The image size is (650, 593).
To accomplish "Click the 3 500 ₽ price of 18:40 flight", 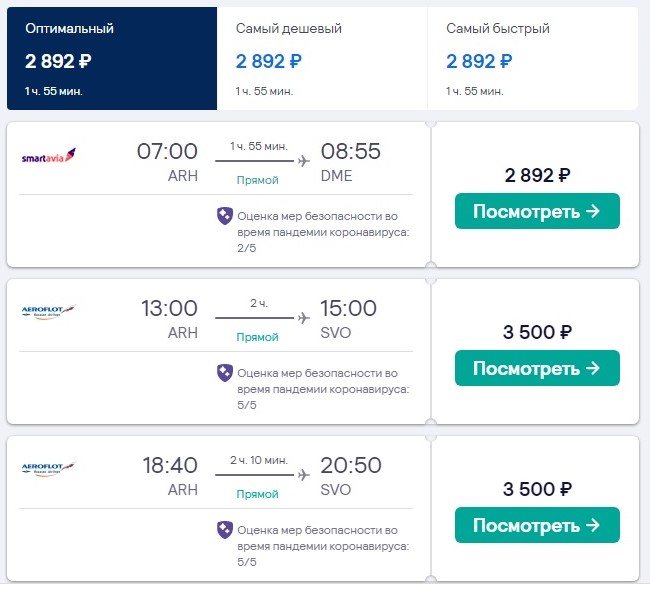I will click(x=537, y=489).
